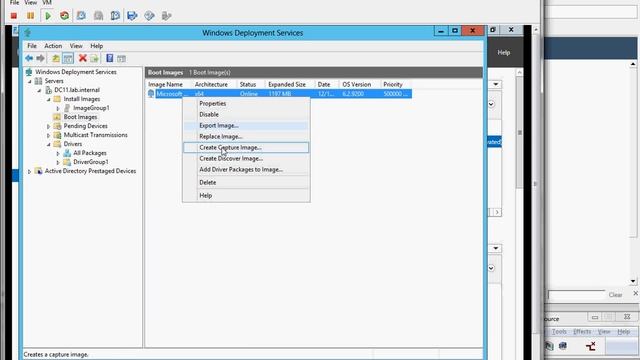640x360 pixels.
Task: Open the View menu in WDS window
Action: click(x=76, y=46)
